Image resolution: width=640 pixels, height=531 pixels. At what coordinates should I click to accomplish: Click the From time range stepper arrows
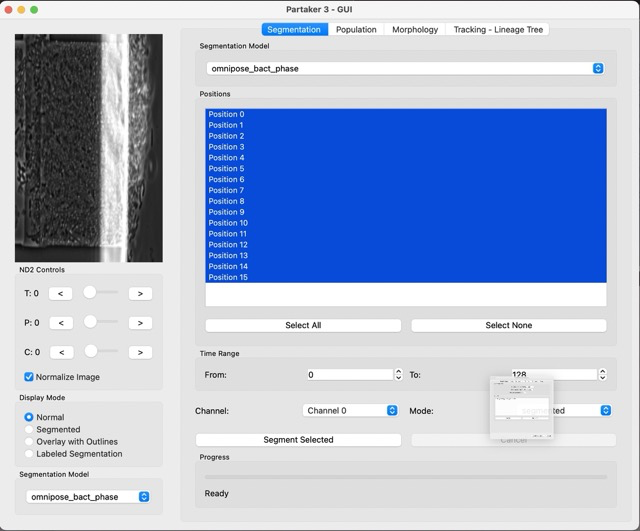point(398,375)
